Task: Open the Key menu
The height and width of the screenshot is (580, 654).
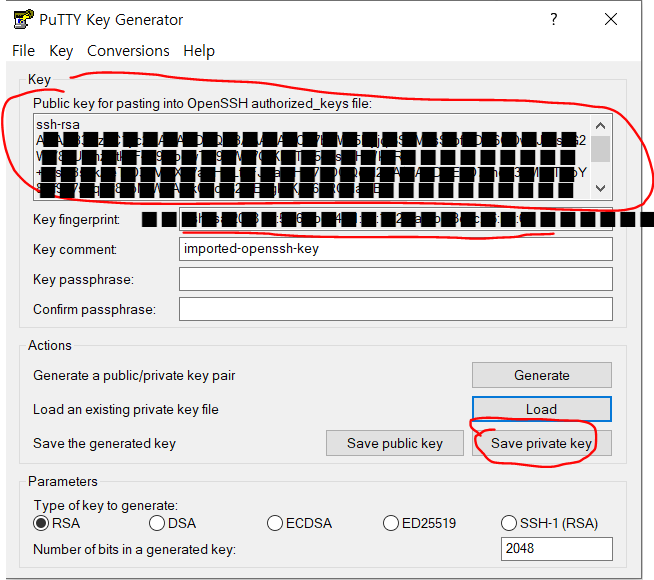Action: (61, 51)
